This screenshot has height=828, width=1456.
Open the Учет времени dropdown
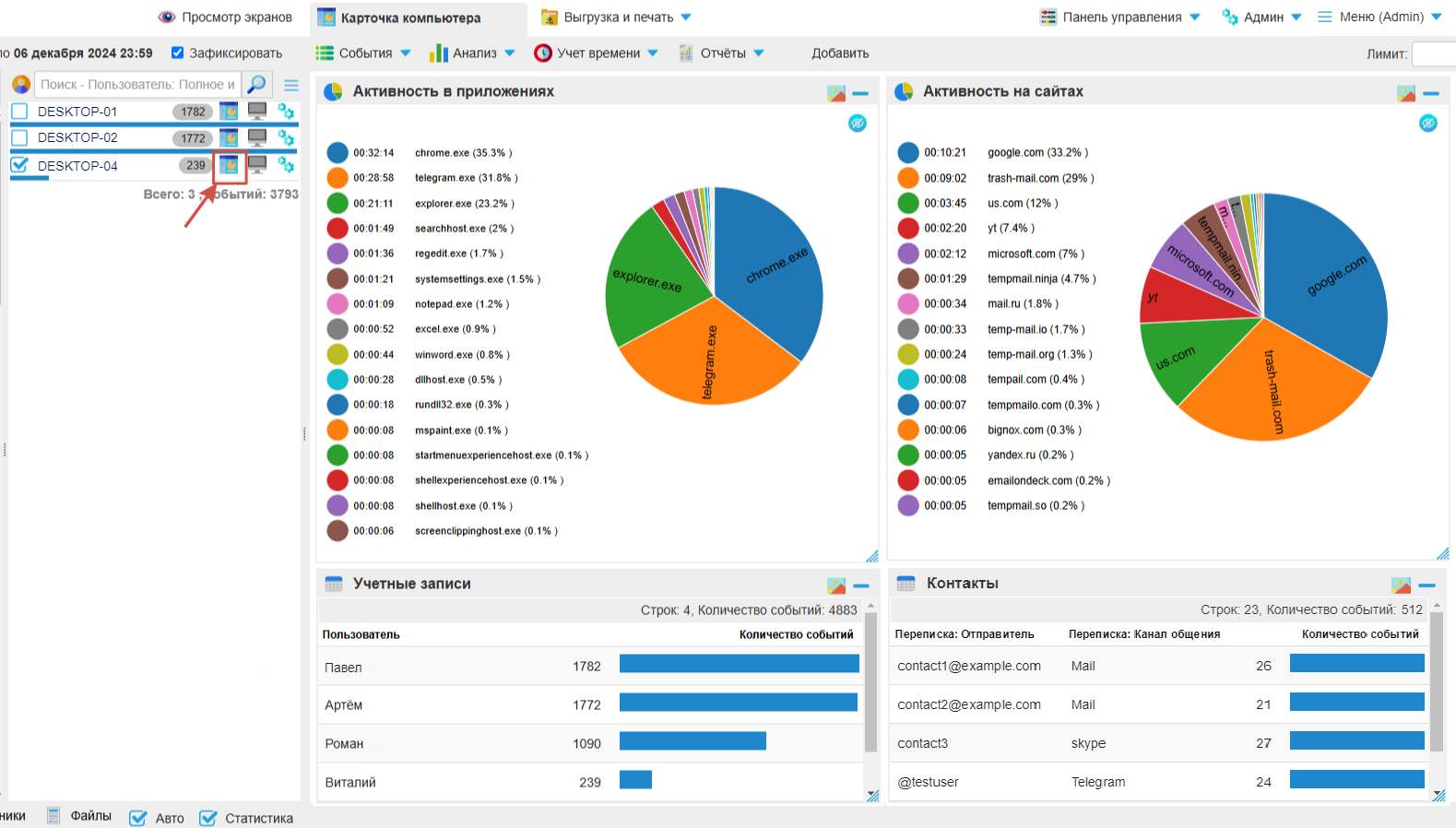[597, 53]
